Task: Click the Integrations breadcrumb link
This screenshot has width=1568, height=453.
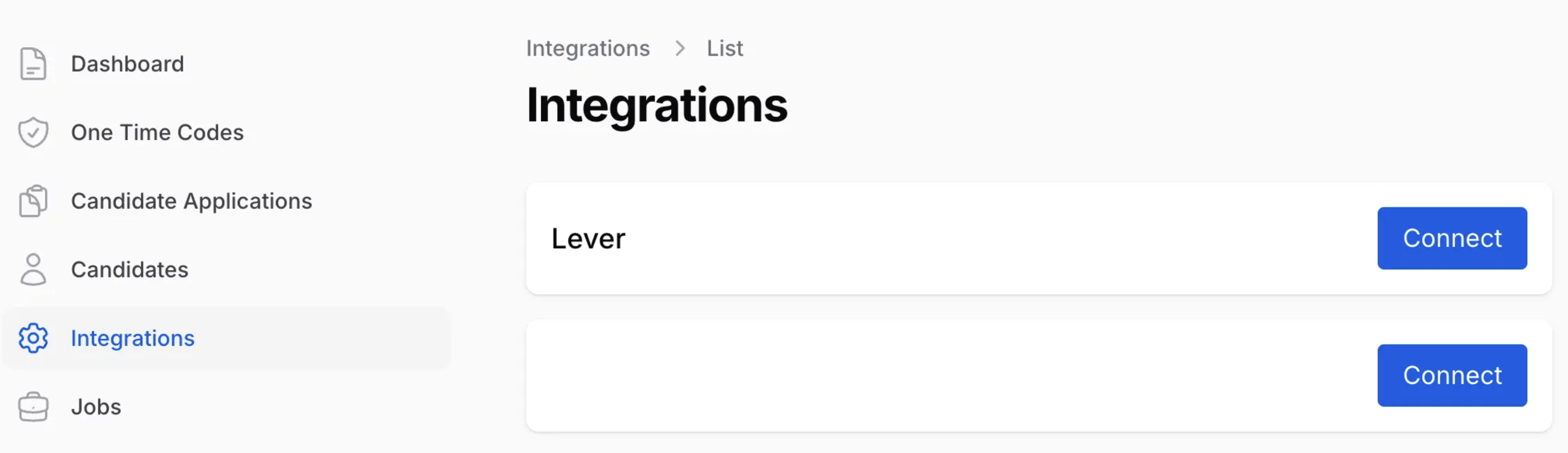Action: [588, 48]
